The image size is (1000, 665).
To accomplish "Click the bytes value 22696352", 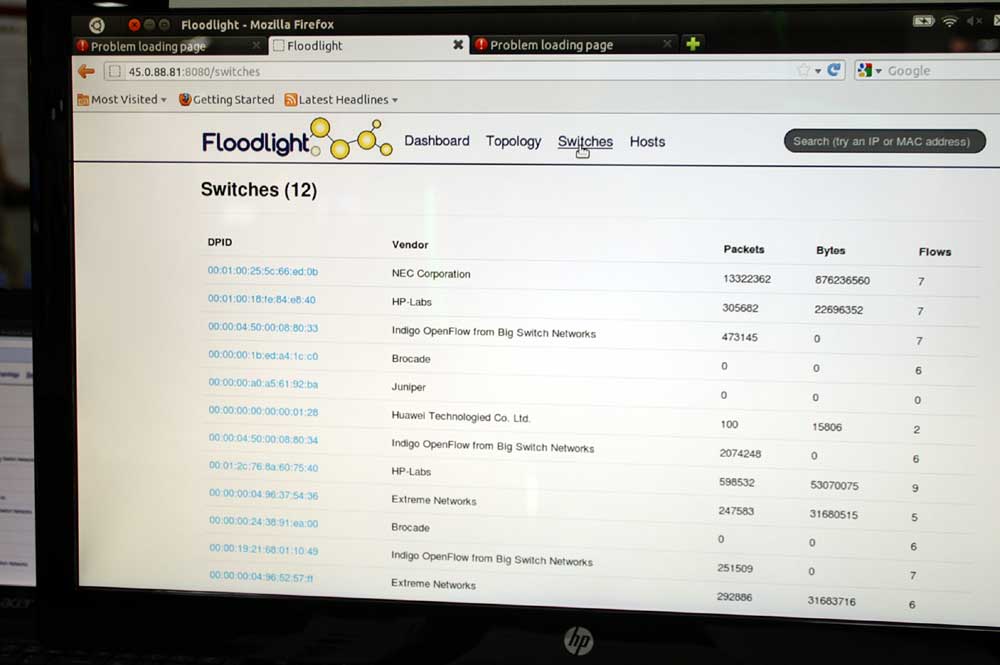I will click(839, 310).
